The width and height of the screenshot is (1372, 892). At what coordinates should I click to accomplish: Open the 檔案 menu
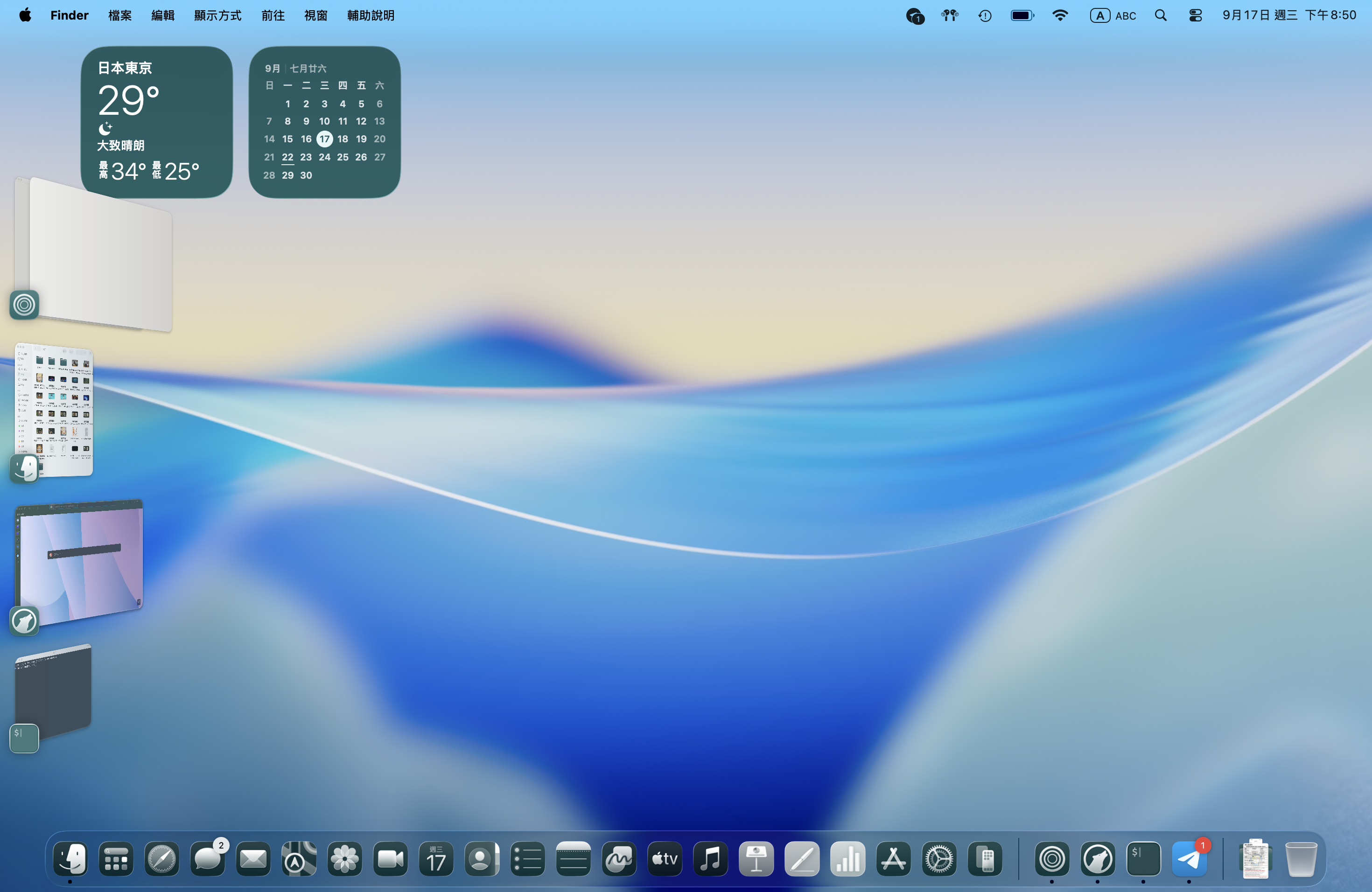click(120, 15)
